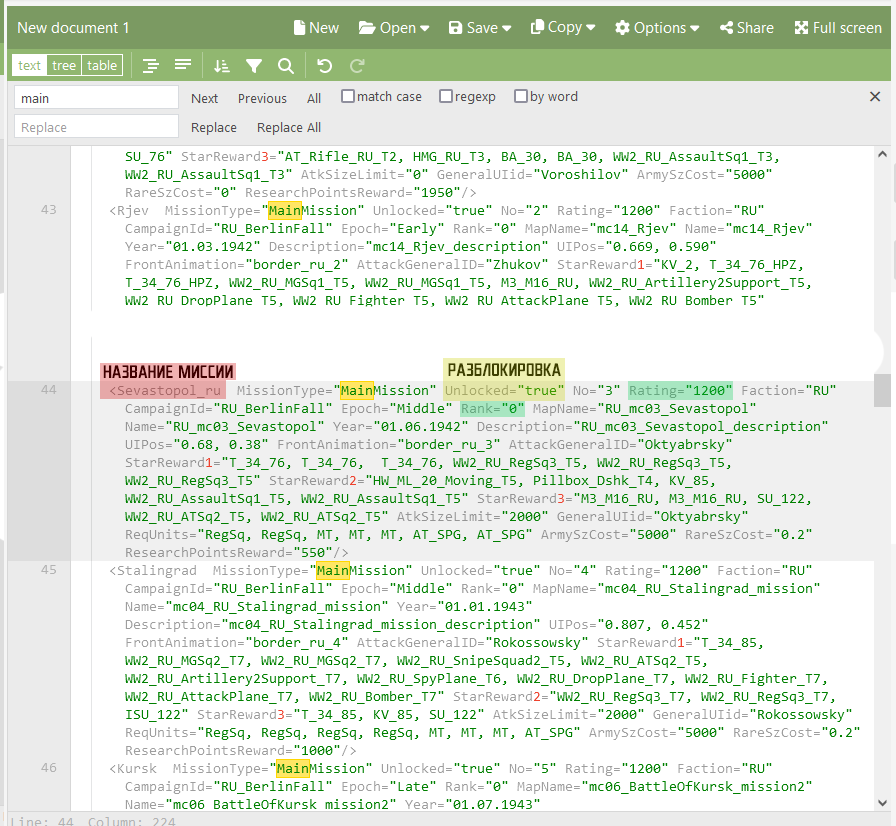The width and height of the screenshot is (896, 826).
Task: Click AttackGeneralID="Rokossowsky" text
Action: click(473, 643)
